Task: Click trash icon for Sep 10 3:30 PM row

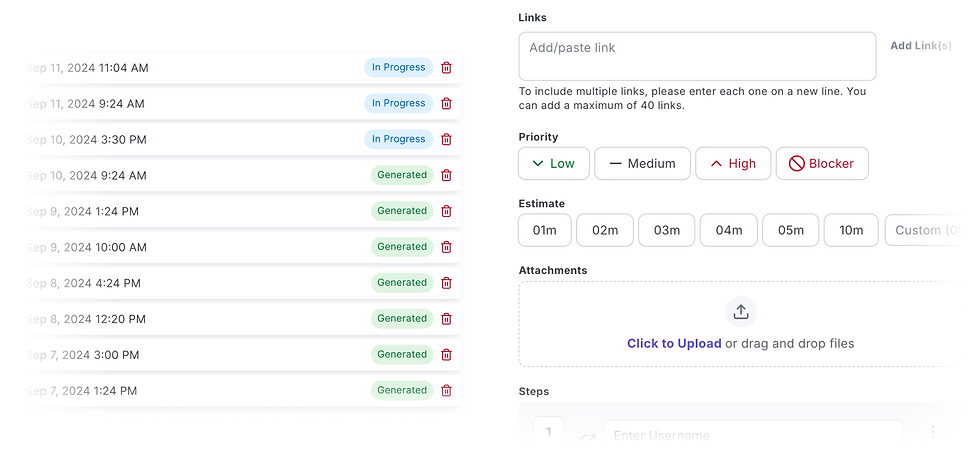Action: [x=446, y=139]
